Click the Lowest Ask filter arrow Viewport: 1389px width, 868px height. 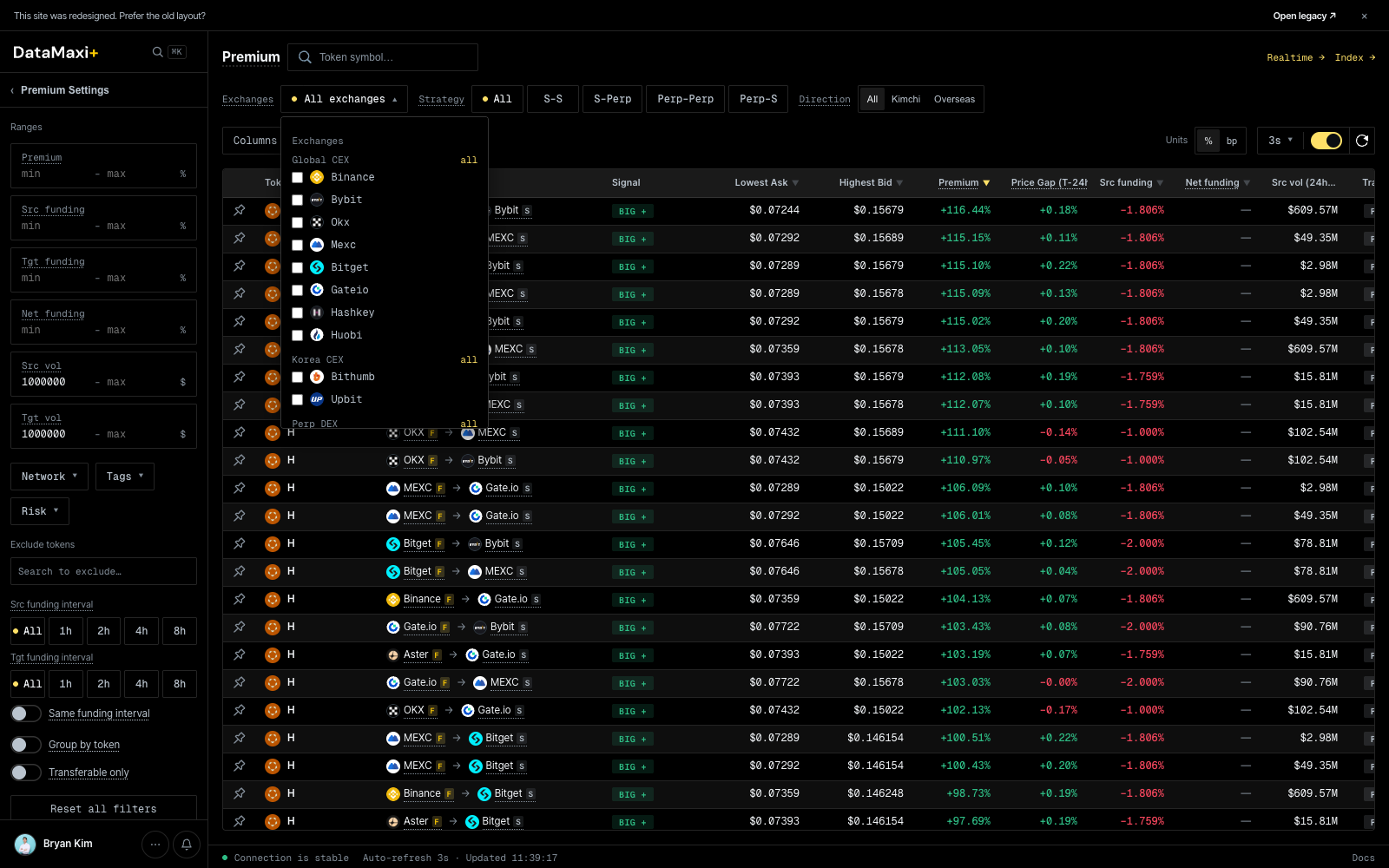795,183
